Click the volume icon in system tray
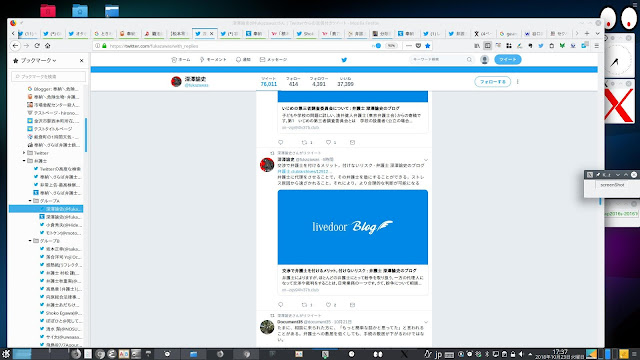Image resolution: width=640 pixels, height=360 pixels. (521, 354)
